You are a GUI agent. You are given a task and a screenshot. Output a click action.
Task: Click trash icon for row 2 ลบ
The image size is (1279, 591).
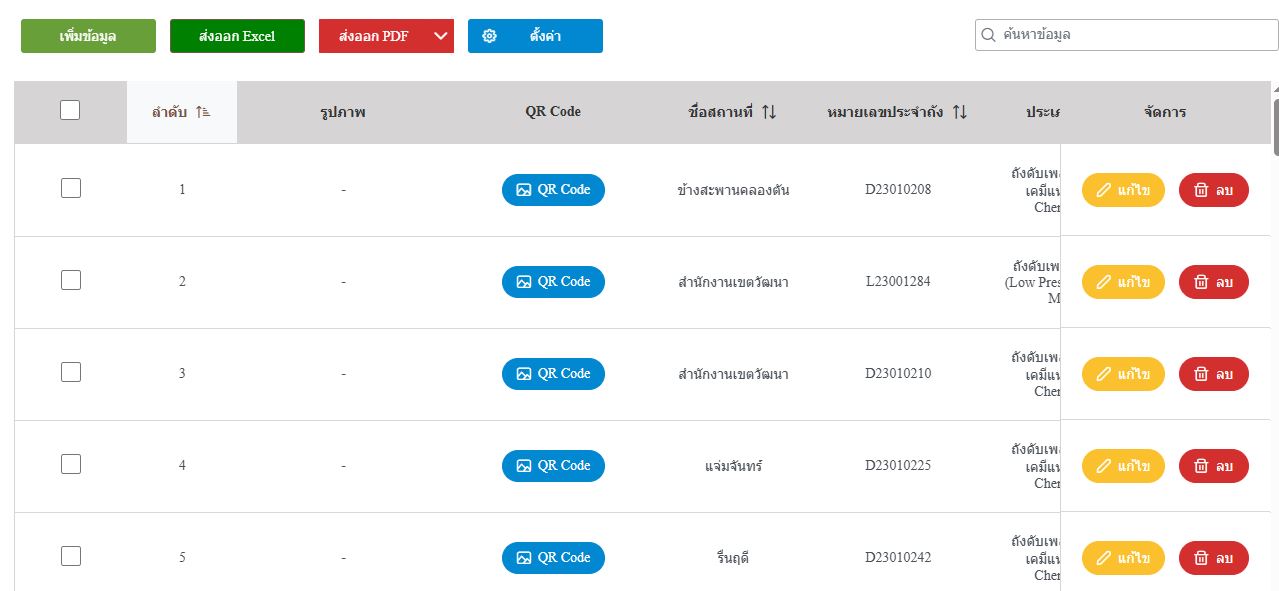pos(1202,282)
